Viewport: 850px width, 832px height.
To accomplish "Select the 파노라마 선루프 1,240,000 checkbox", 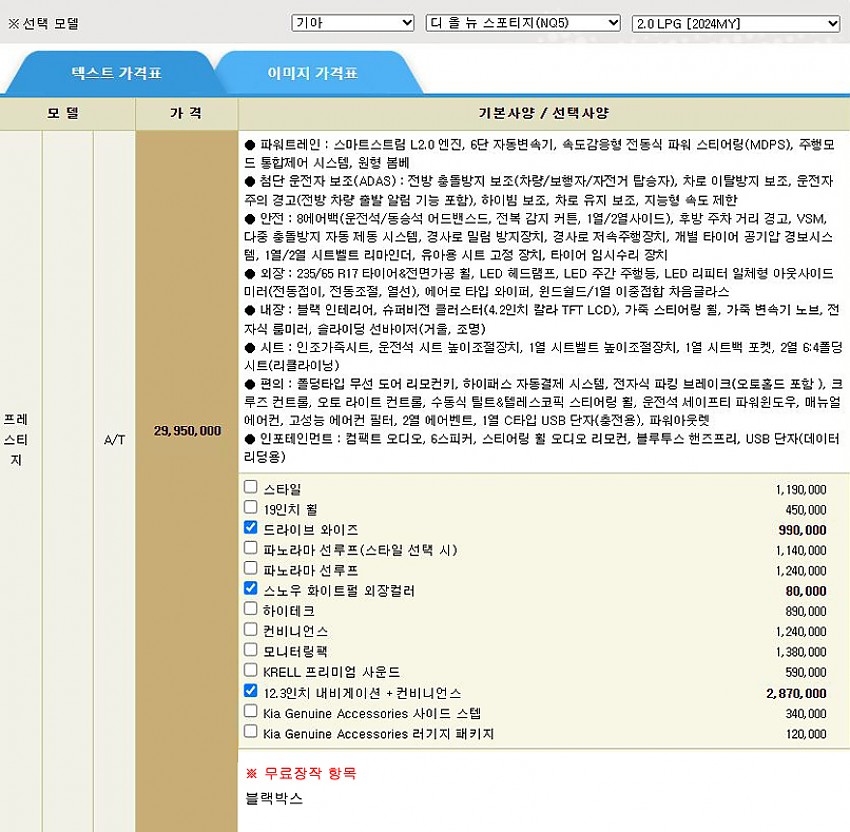I will (x=251, y=569).
